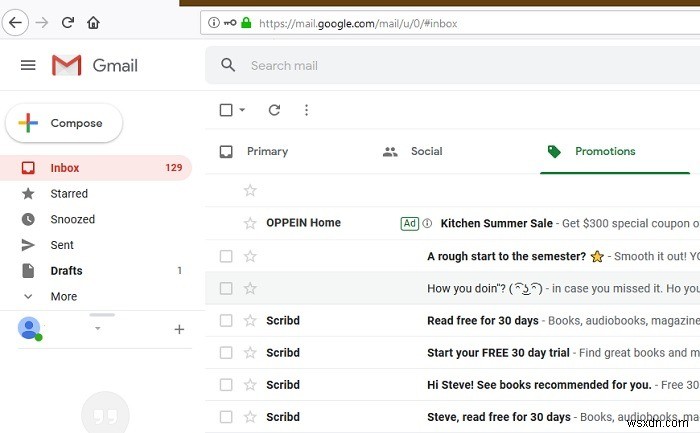Open the Hangouts account status dropdown arrow
The height and width of the screenshot is (433, 700).
click(97, 329)
